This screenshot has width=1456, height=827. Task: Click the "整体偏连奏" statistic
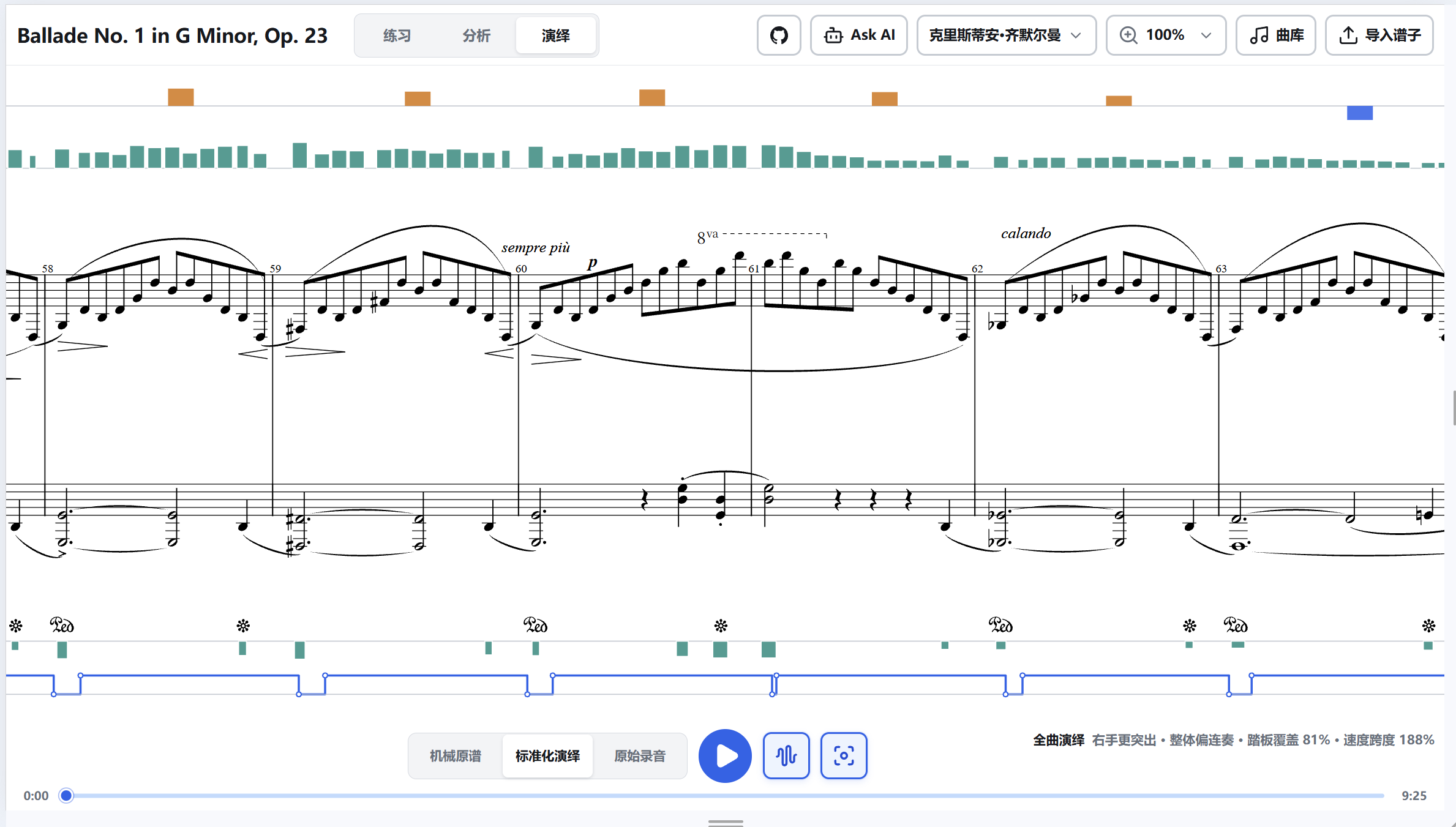(1202, 740)
